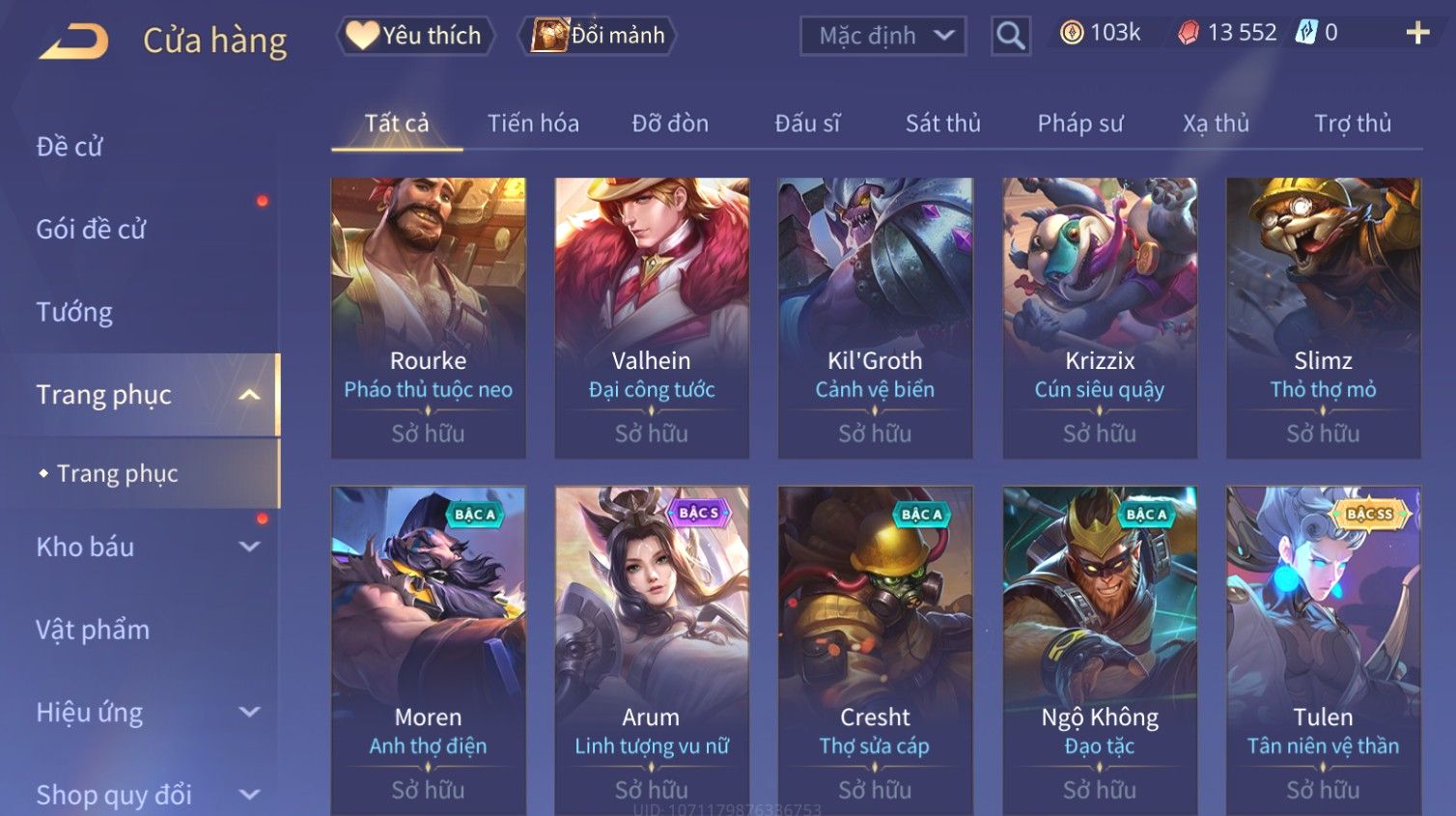Open Gói đề cử in sidebar
1456x816 pixels.
pyautogui.click(x=91, y=230)
